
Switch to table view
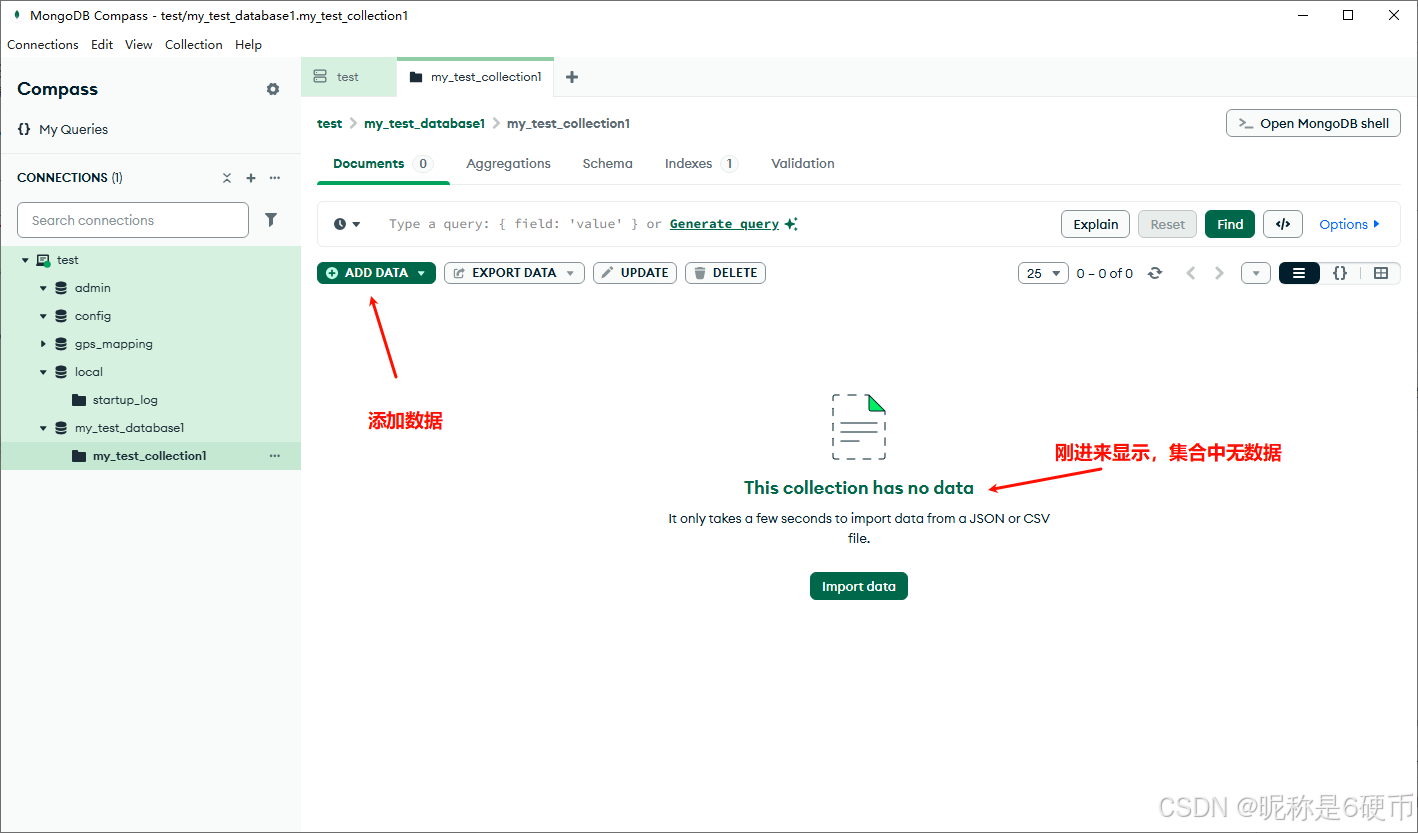point(1381,273)
